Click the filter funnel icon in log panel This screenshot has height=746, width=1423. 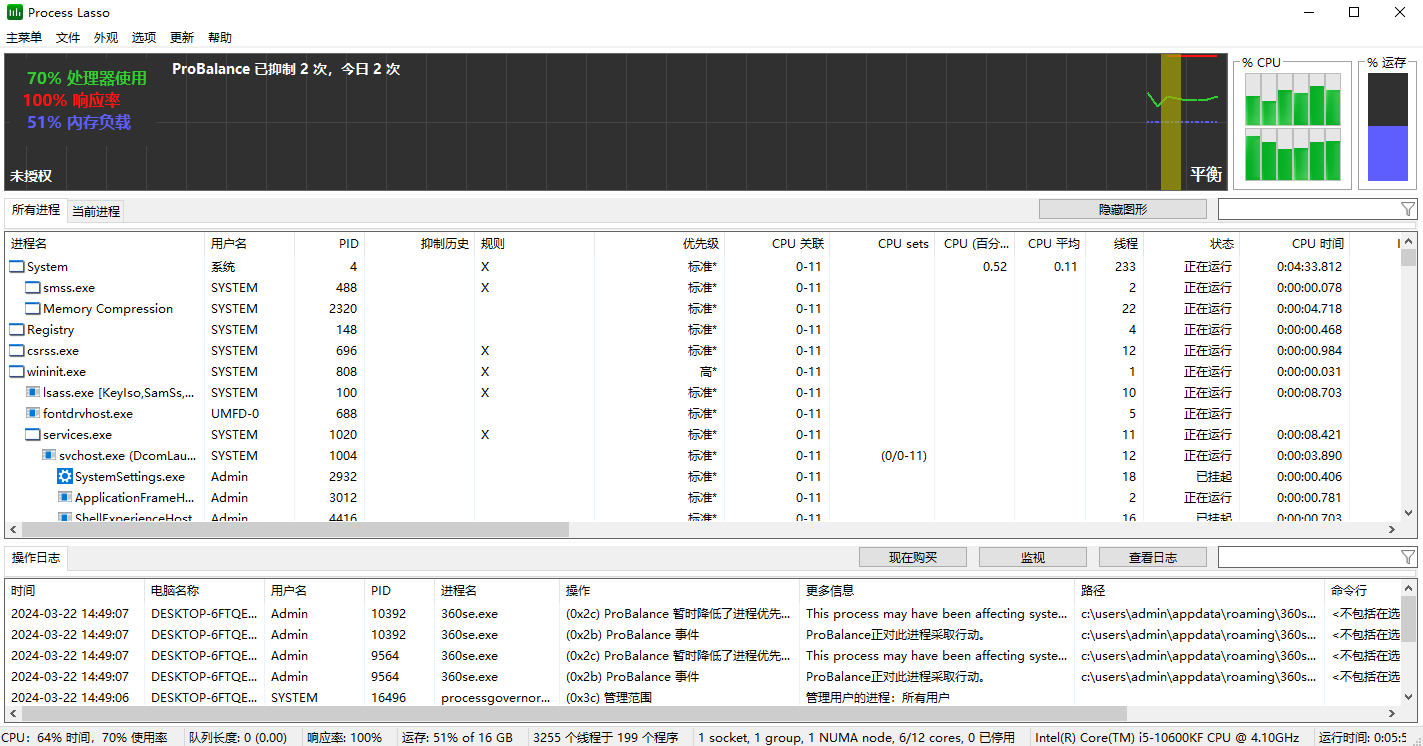(x=1407, y=557)
